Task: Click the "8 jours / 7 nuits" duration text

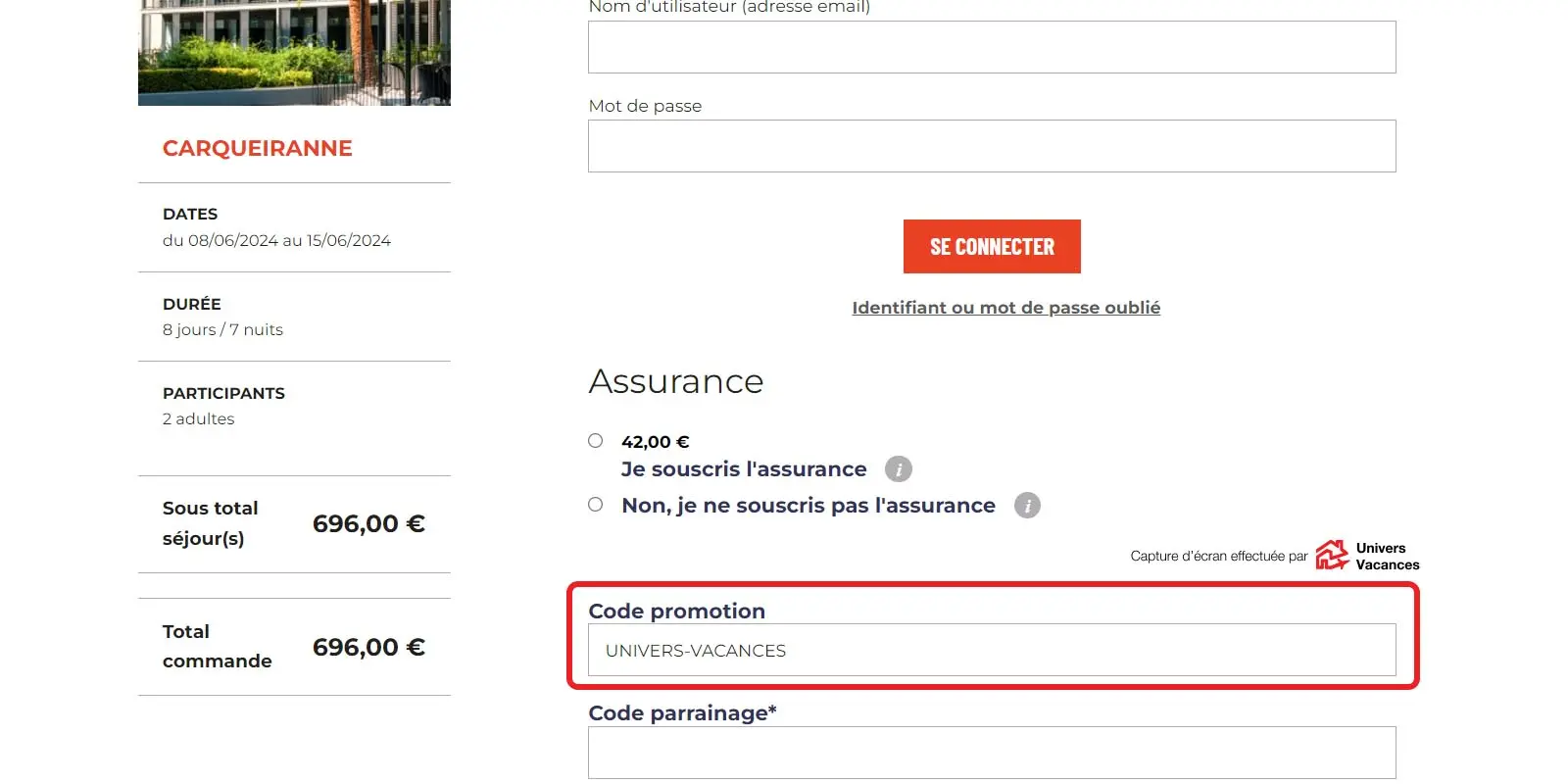Action: point(222,330)
